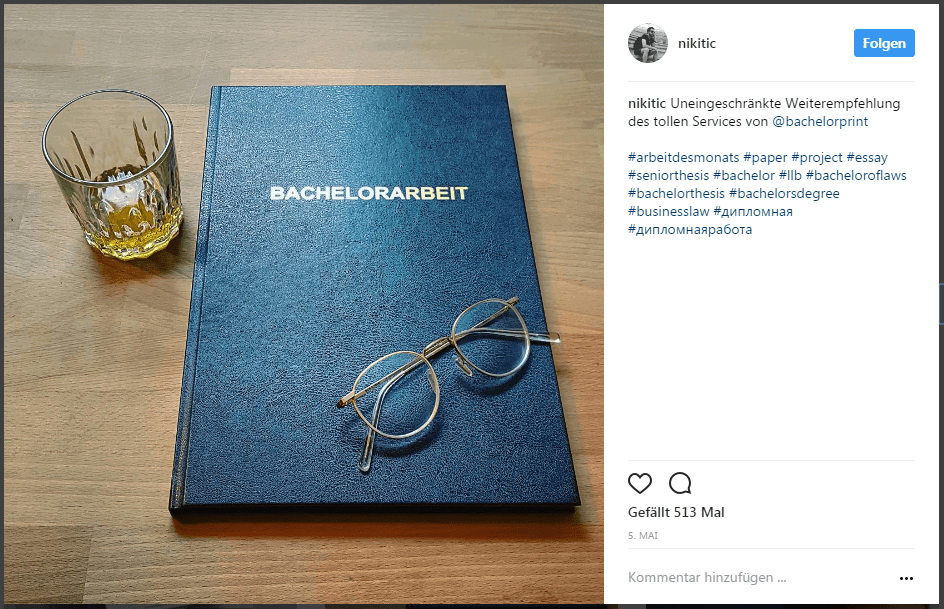
Task: Open nikitic's profile picture
Action: (x=648, y=43)
